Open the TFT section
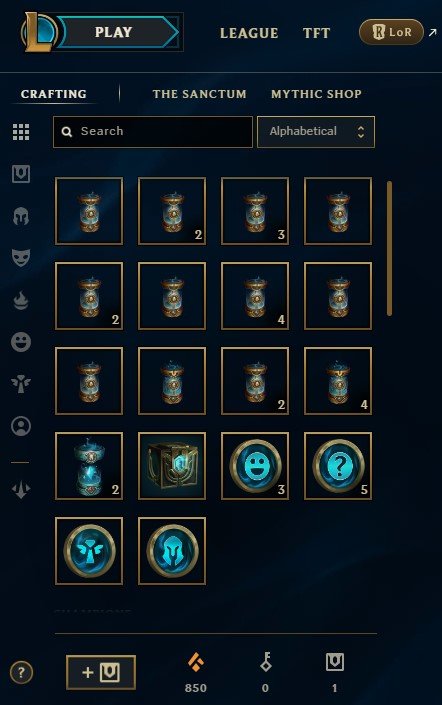The width and height of the screenshot is (442, 705). (317, 33)
